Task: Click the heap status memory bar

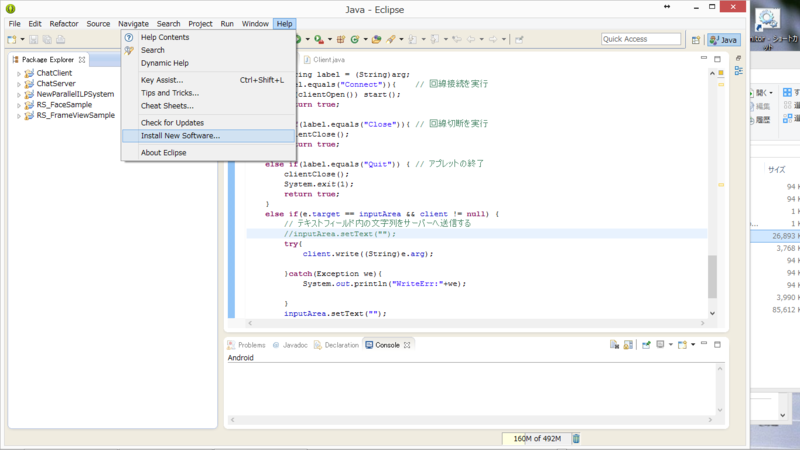Action: (537, 438)
